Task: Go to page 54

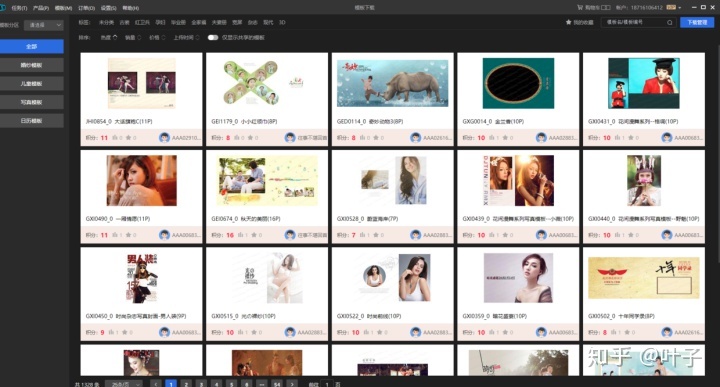Action: coord(277,384)
